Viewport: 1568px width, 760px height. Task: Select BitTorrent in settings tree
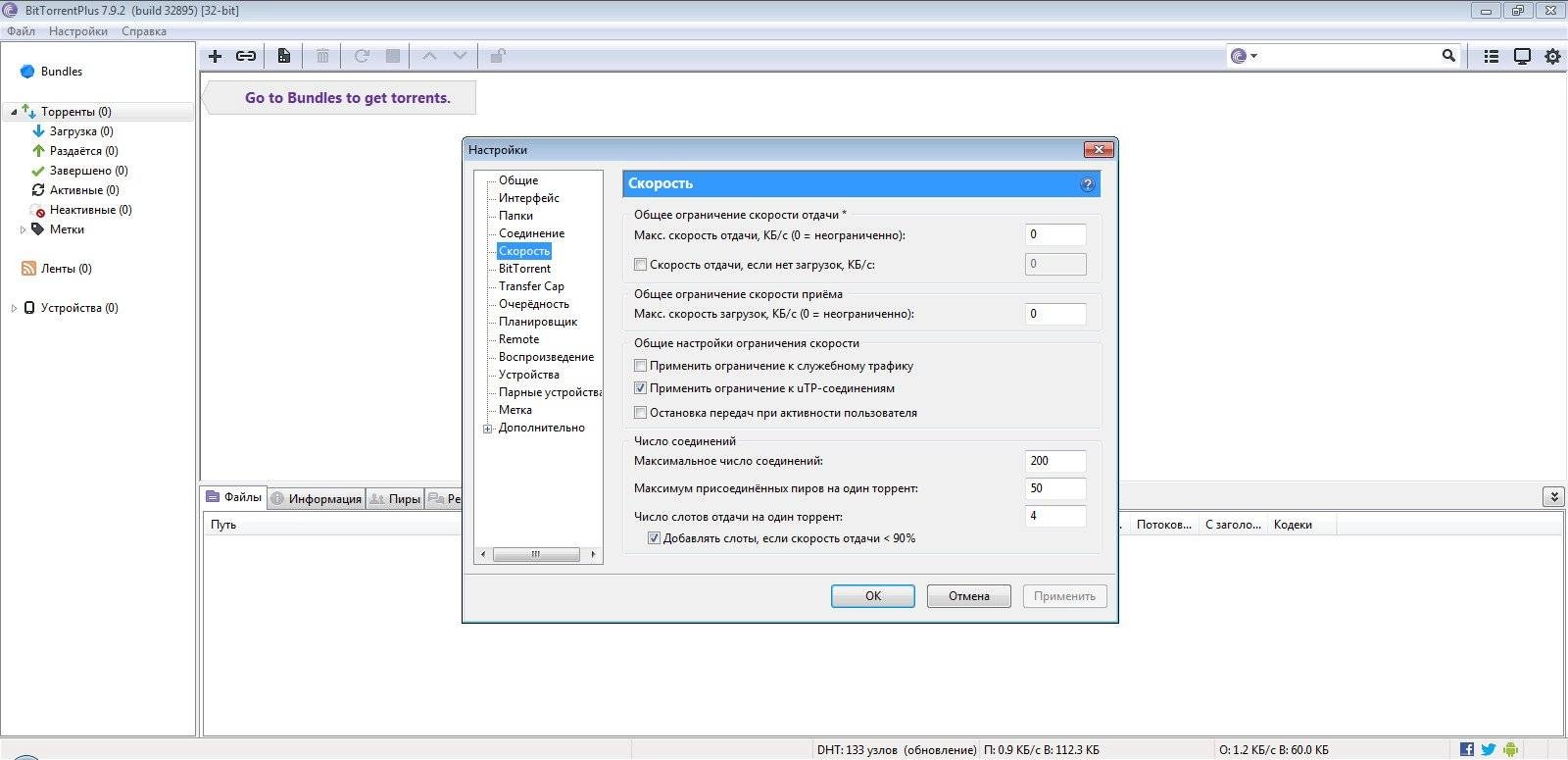click(x=524, y=269)
